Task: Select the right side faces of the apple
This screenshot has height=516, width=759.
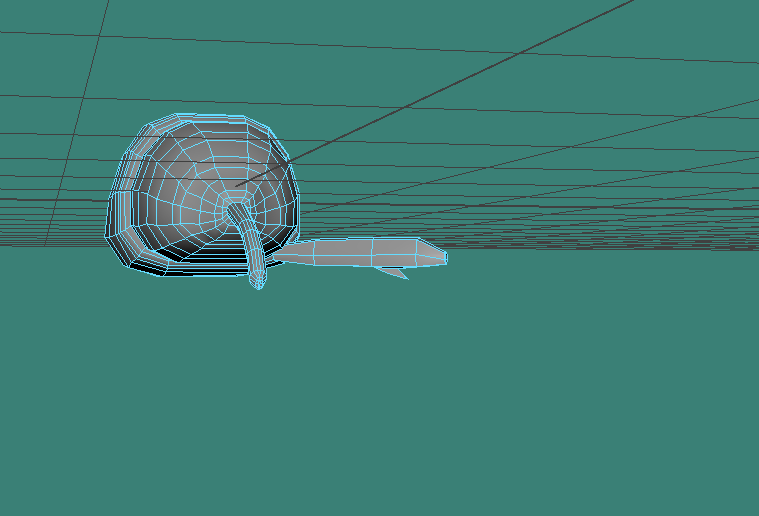Action: [x=282, y=195]
